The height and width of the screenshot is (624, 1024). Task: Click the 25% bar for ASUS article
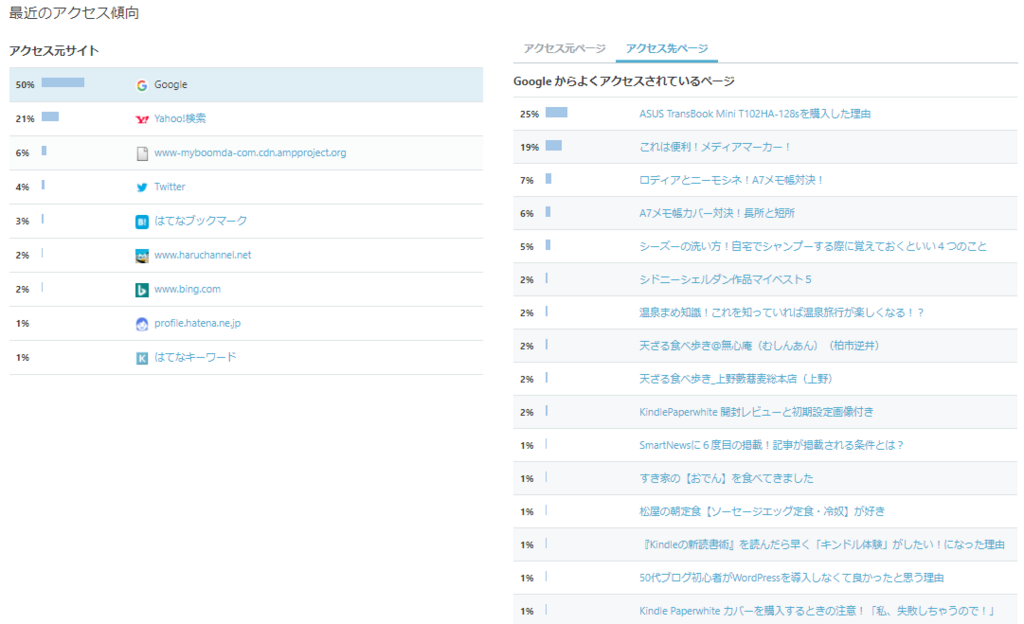click(x=556, y=112)
